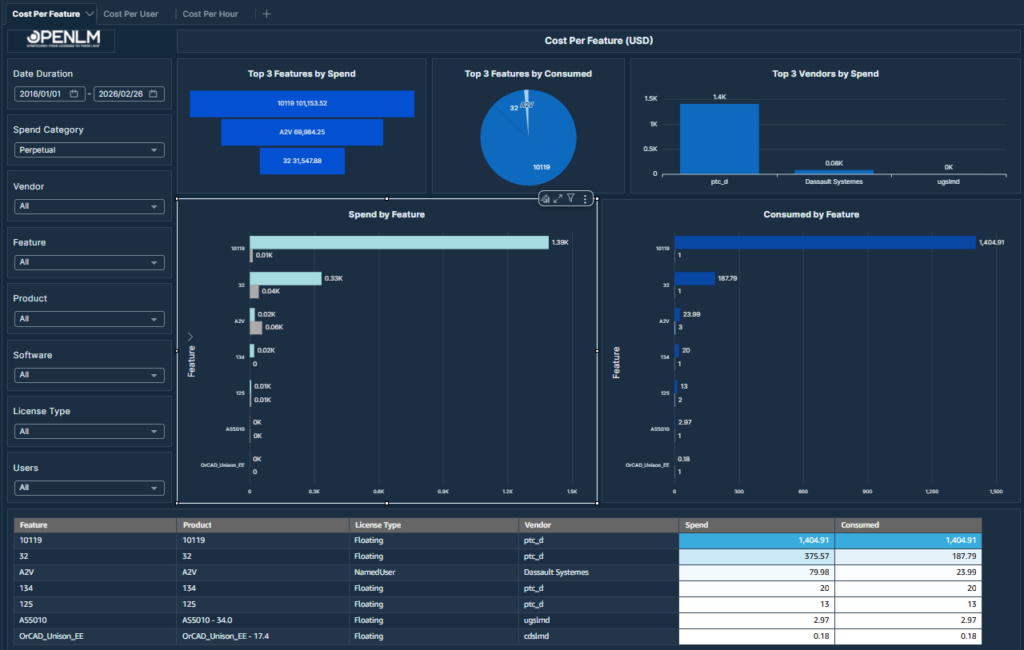Open the Cost Per Feature tab chevron
The height and width of the screenshot is (650, 1024).
click(x=90, y=14)
